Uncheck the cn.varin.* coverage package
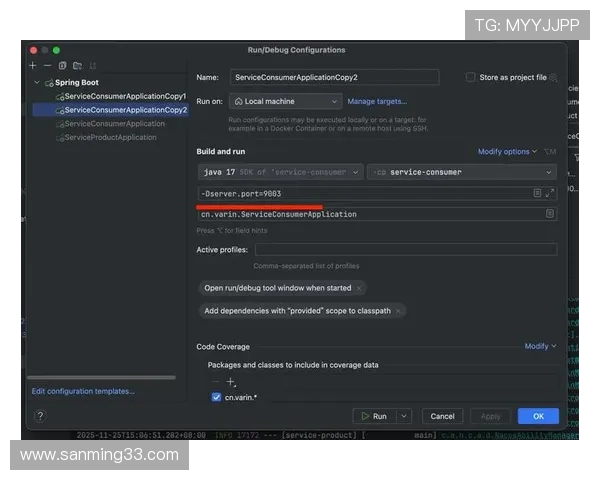 [x=216, y=397]
